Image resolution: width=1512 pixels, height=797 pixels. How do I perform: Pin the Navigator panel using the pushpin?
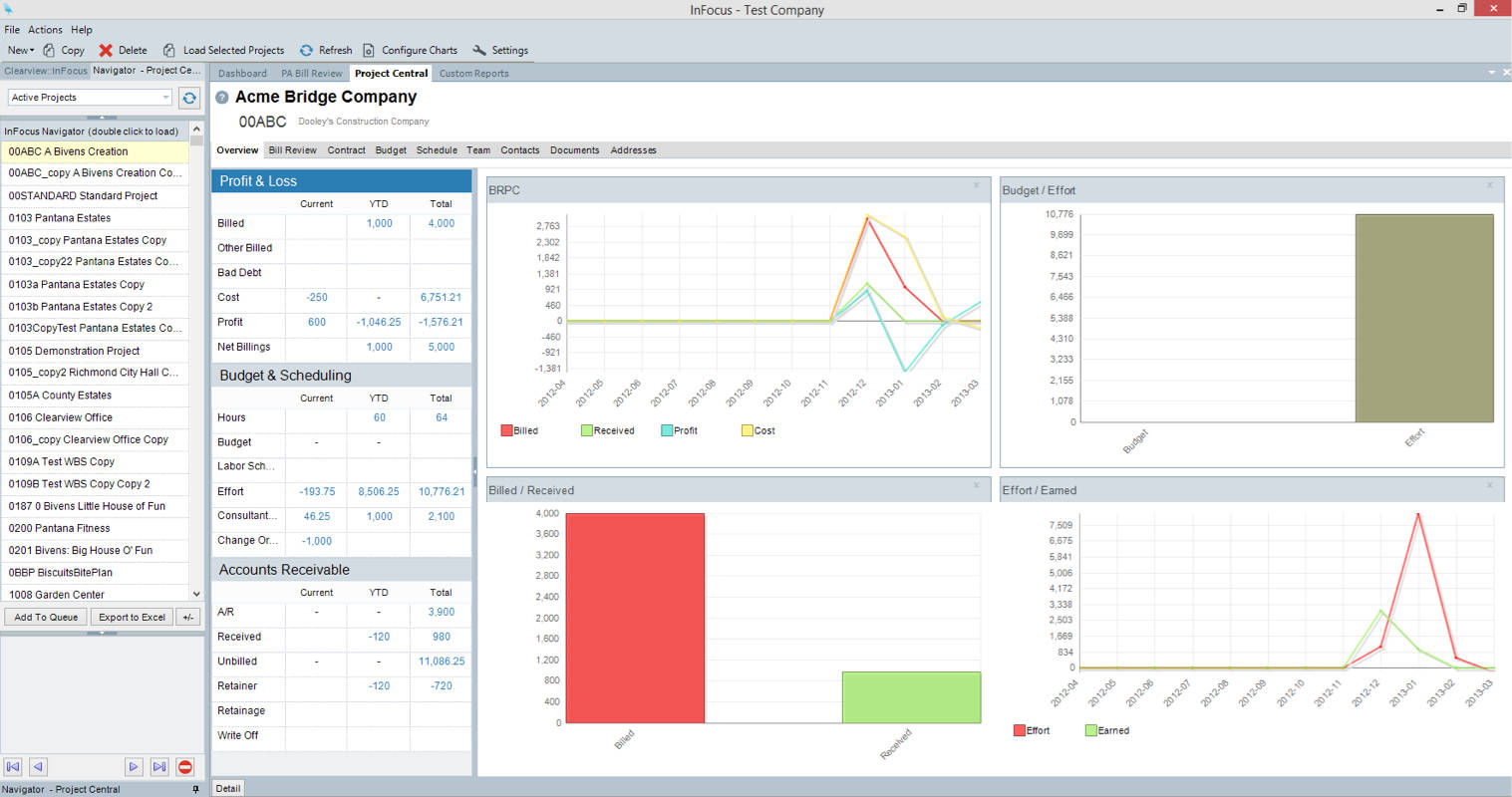(x=195, y=789)
